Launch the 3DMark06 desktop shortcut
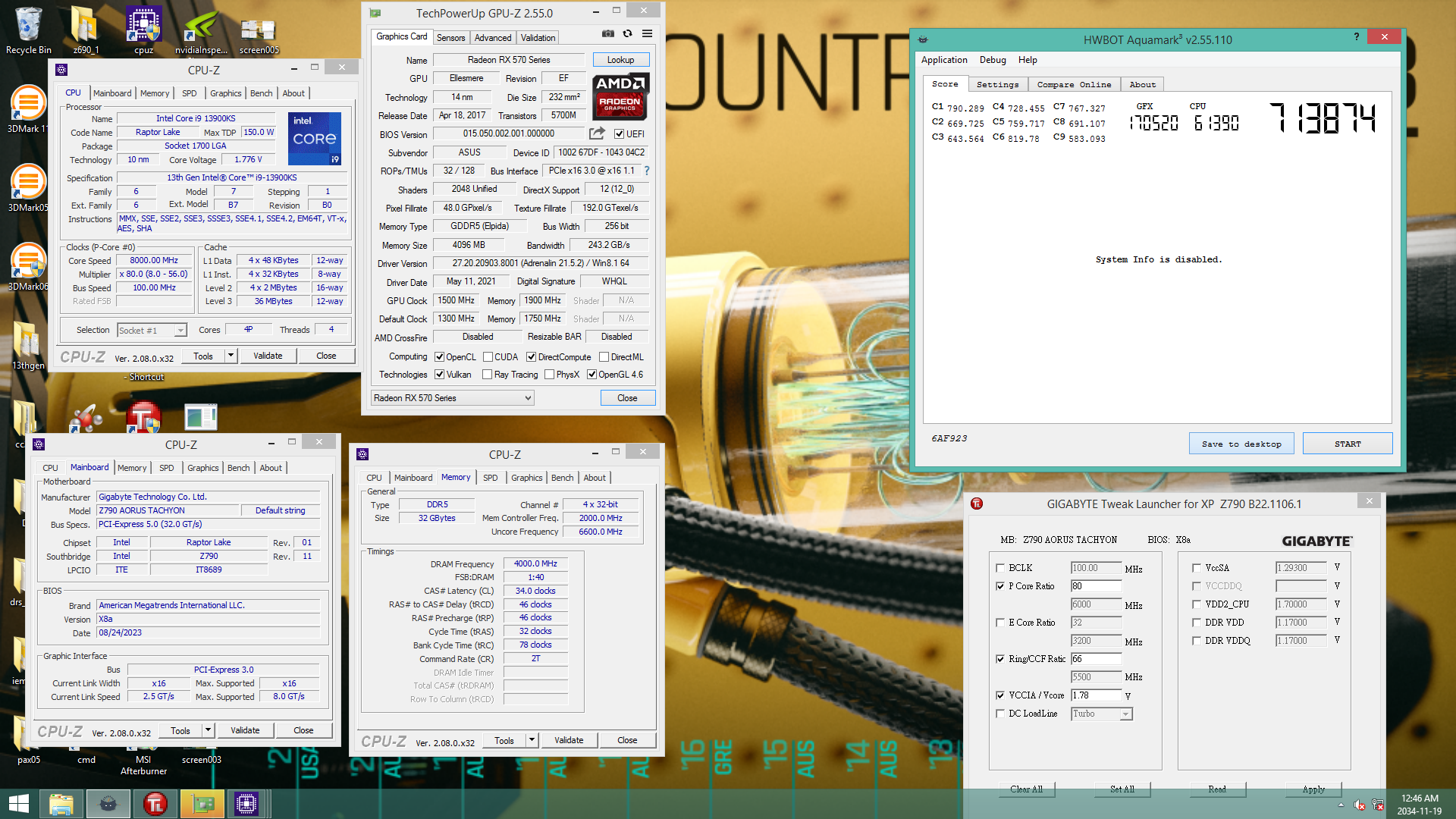Viewport: 1456px width, 819px height. click(28, 267)
